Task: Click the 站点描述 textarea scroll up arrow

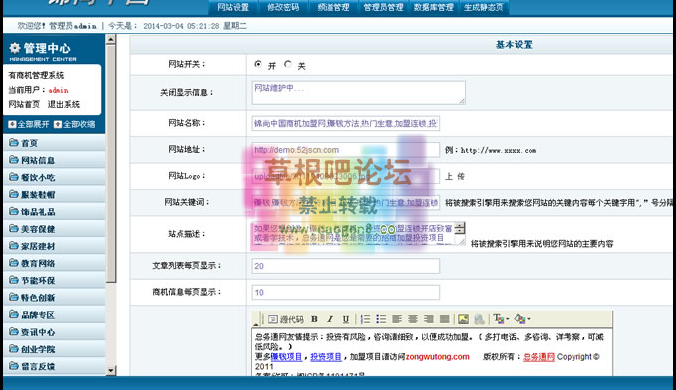Action: pyautogui.click(x=460, y=226)
